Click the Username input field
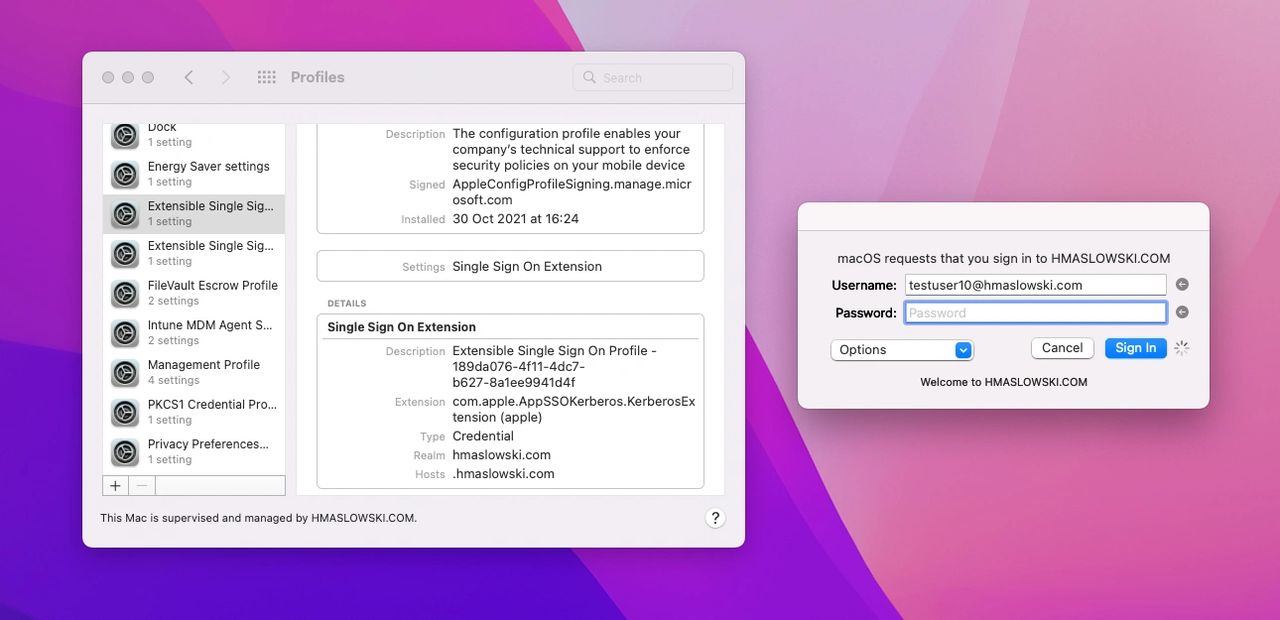The image size is (1280, 620). tap(1035, 285)
